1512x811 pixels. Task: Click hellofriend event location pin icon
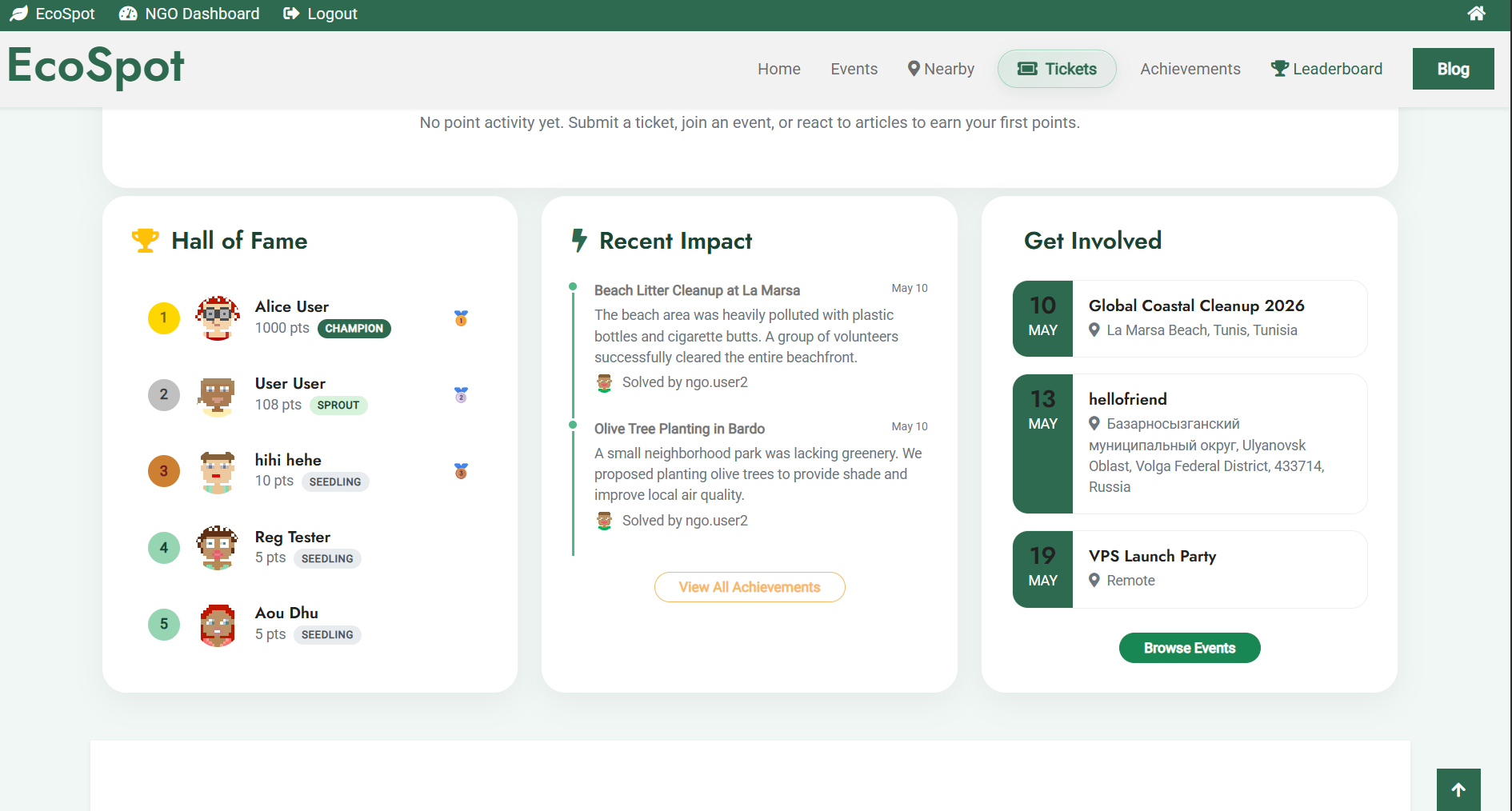tap(1094, 423)
